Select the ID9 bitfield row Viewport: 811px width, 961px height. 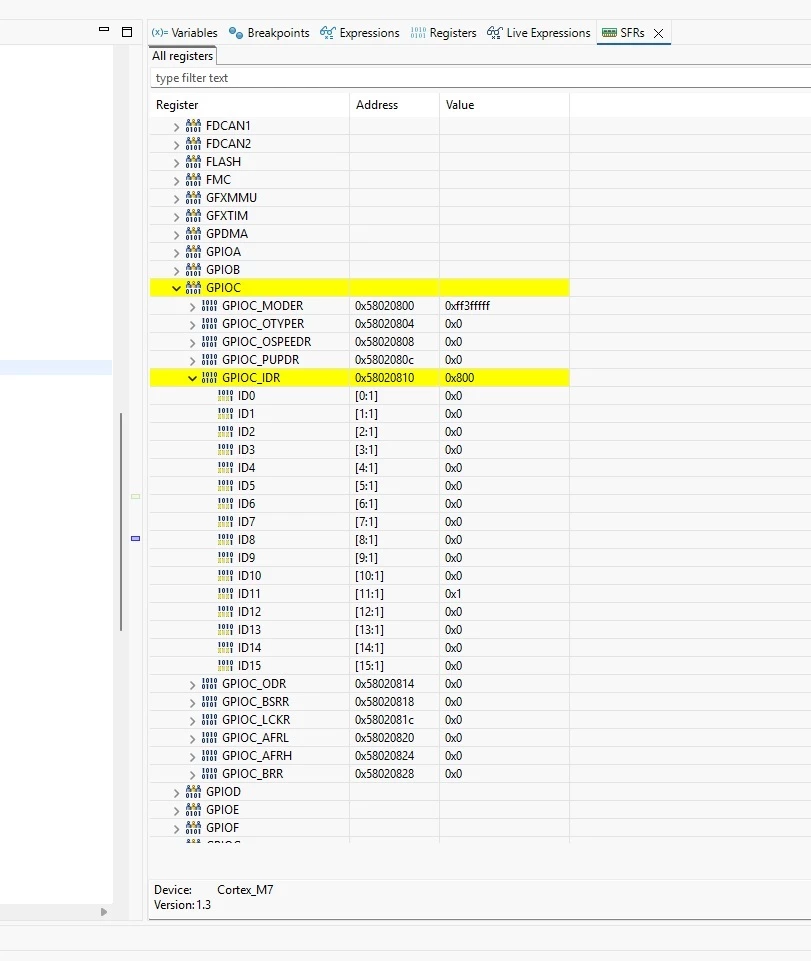pyautogui.click(x=360, y=558)
